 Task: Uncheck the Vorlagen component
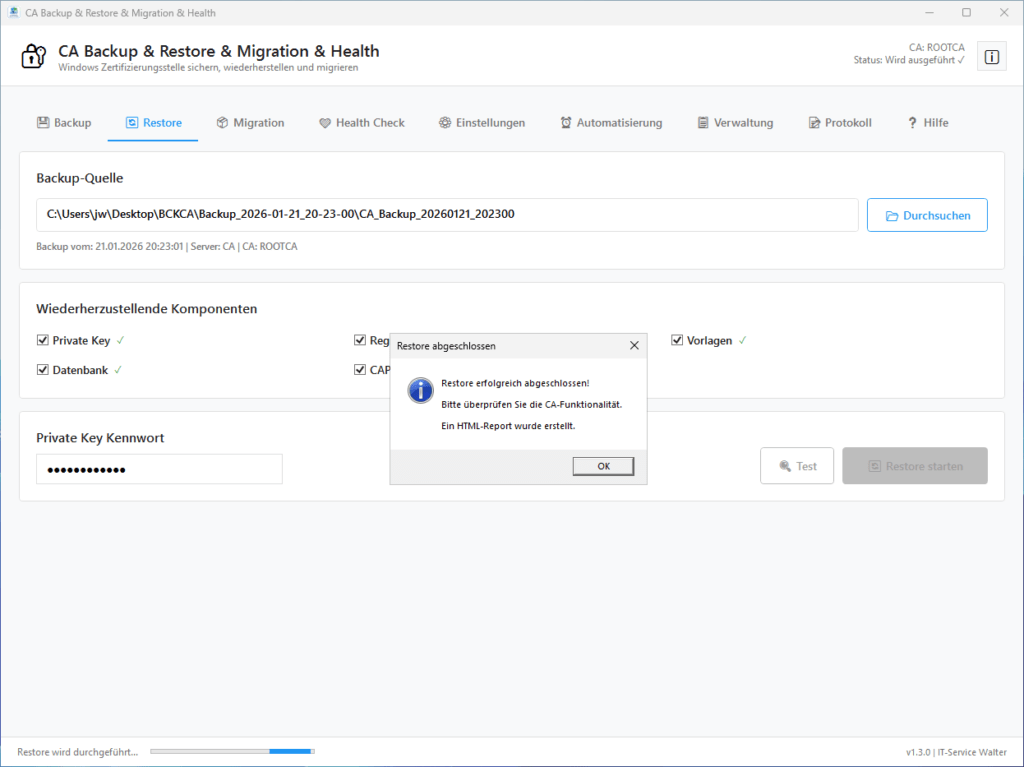pyautogui.click(x=677, y=340)
